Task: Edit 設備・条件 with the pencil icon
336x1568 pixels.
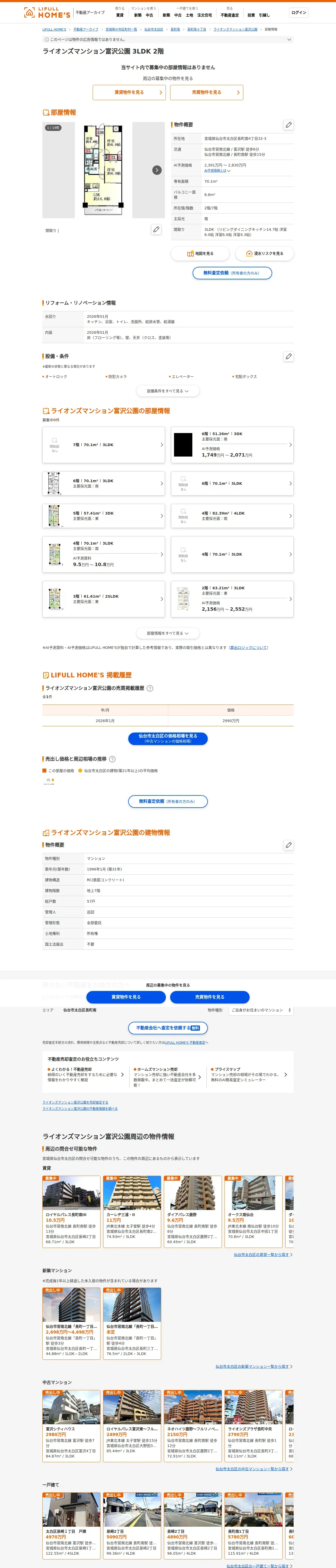Action: point(288,356)
